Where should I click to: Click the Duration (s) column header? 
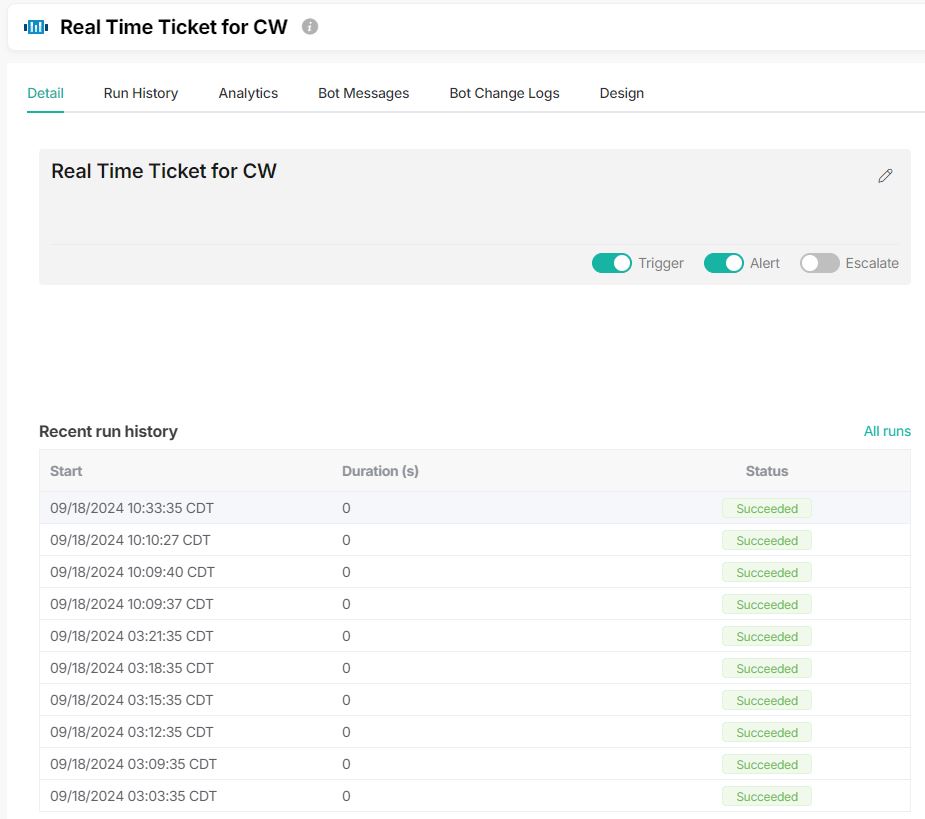click(x=380, y=471)
